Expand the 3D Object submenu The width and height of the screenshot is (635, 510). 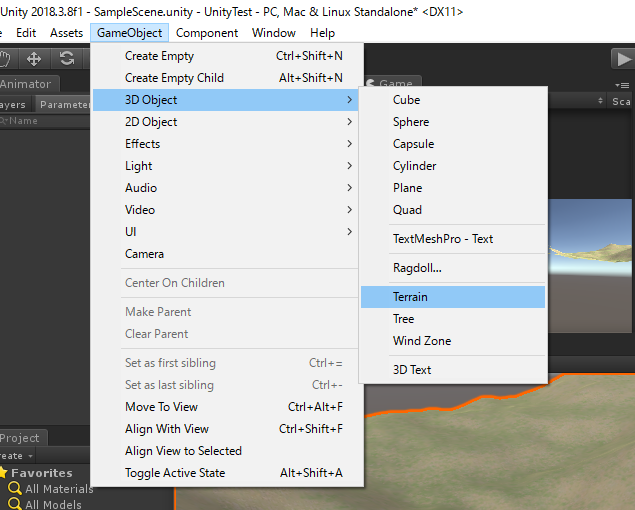click(x=226, y=100)
